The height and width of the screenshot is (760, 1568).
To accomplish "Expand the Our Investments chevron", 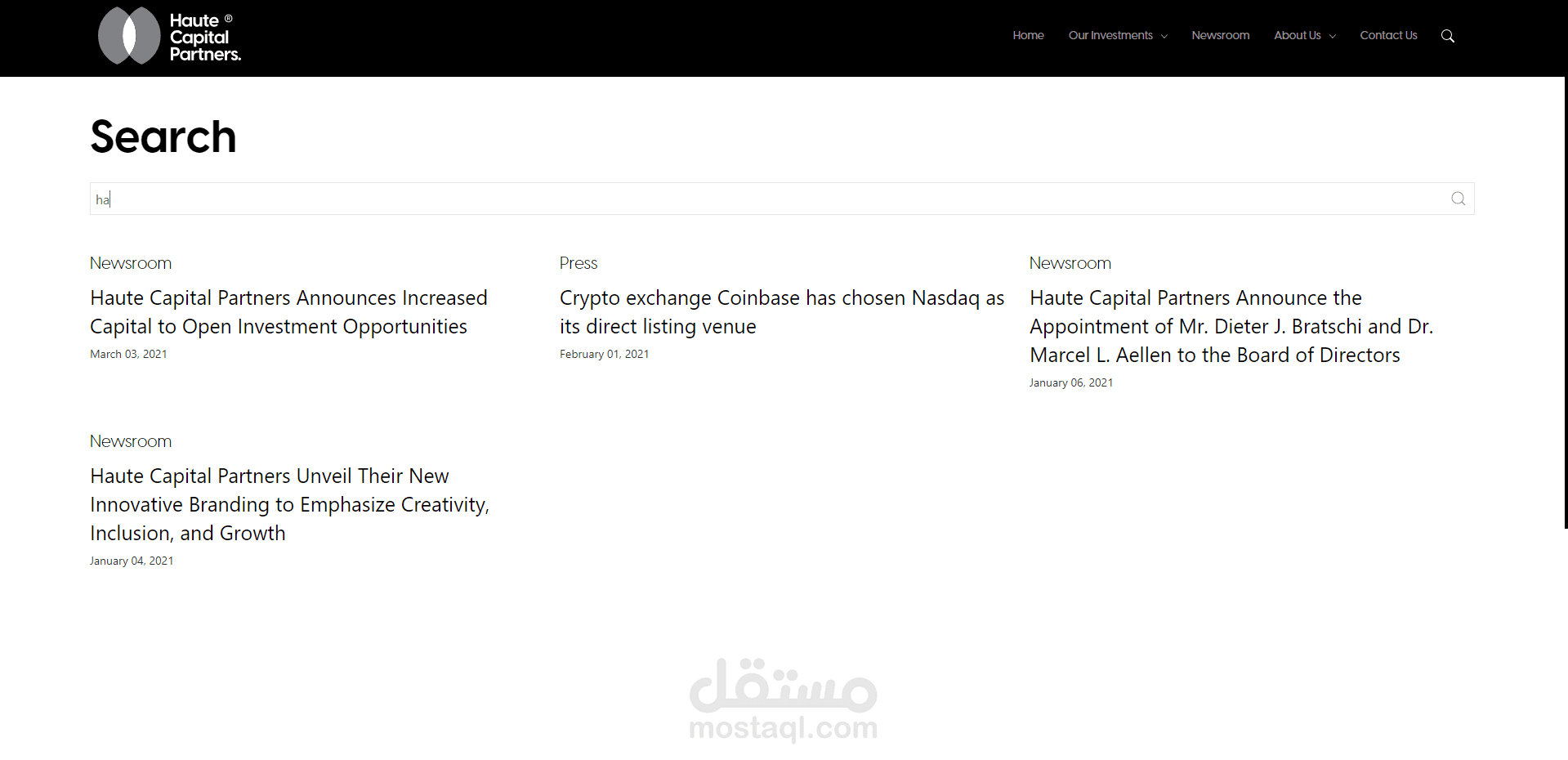I will coord(1164,36).
